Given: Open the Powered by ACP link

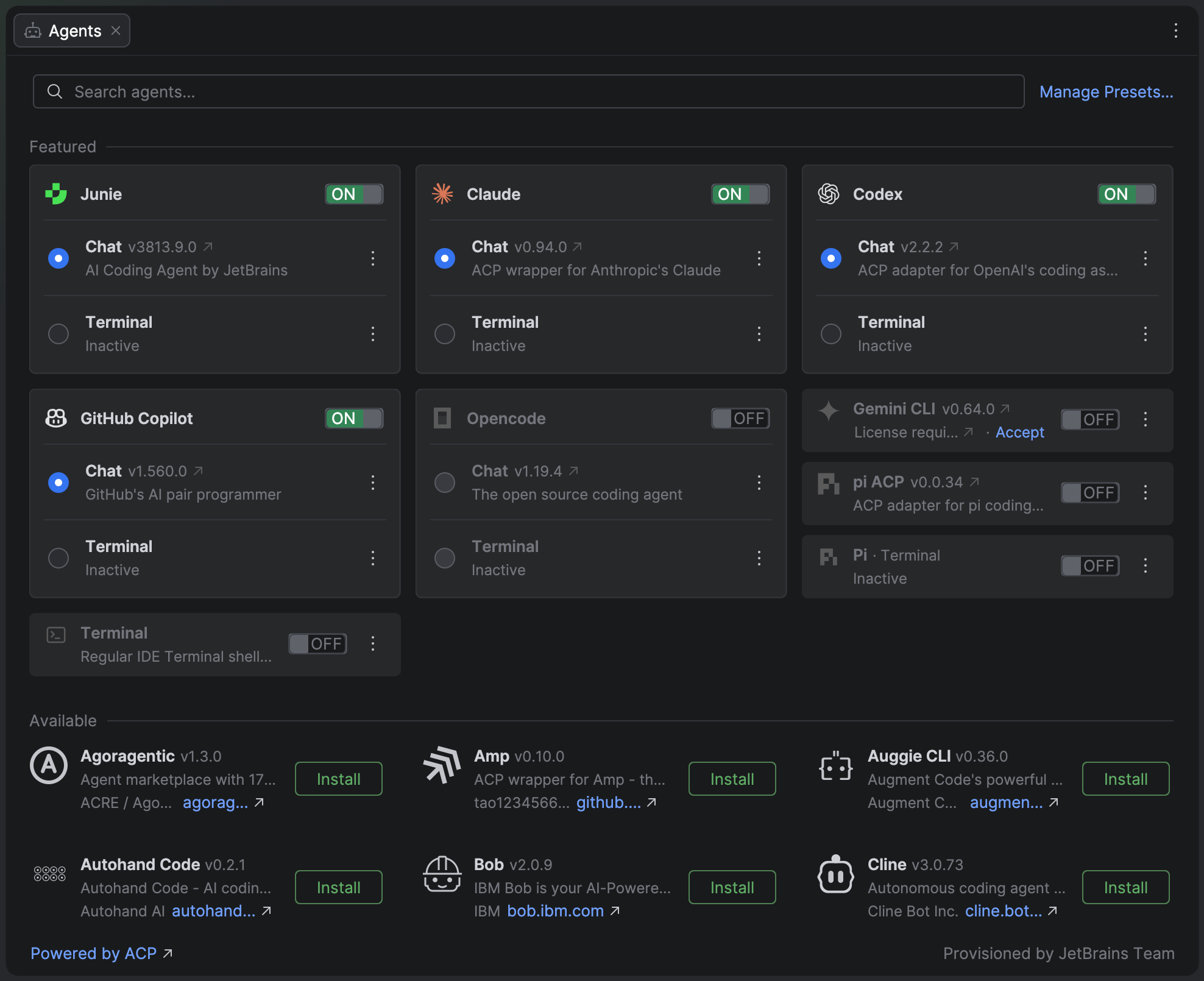Looking at the screenshot, I should coord(101,954).
